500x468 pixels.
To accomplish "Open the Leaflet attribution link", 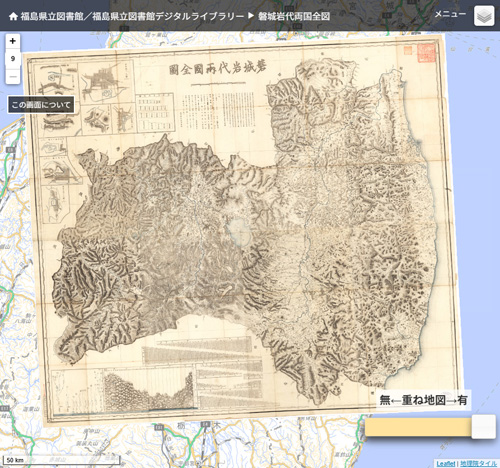I will pos(446,464).
